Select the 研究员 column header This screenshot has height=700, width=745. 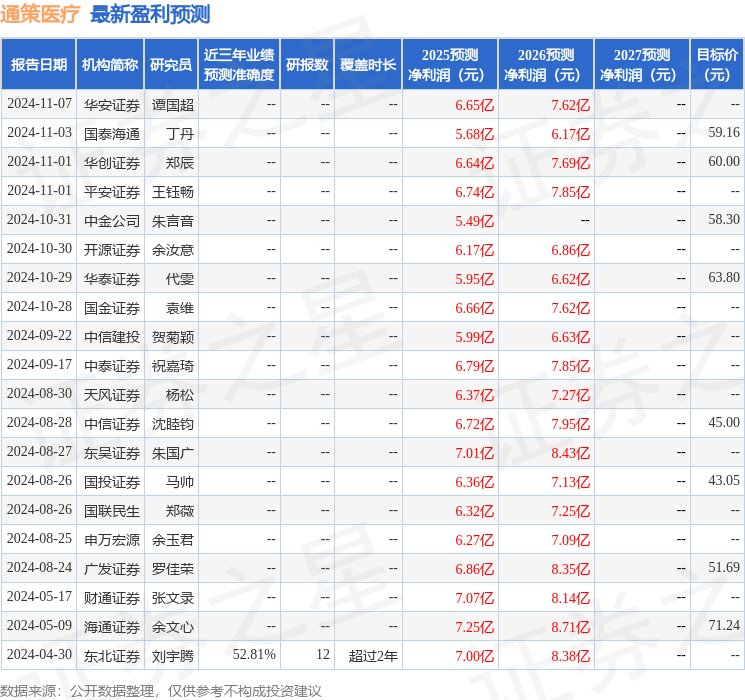click(171, 65)
